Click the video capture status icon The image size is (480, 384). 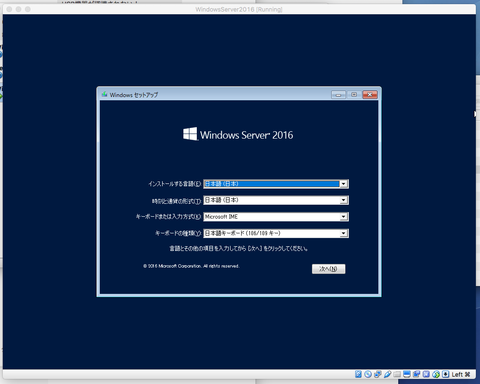tap(417, 374)
